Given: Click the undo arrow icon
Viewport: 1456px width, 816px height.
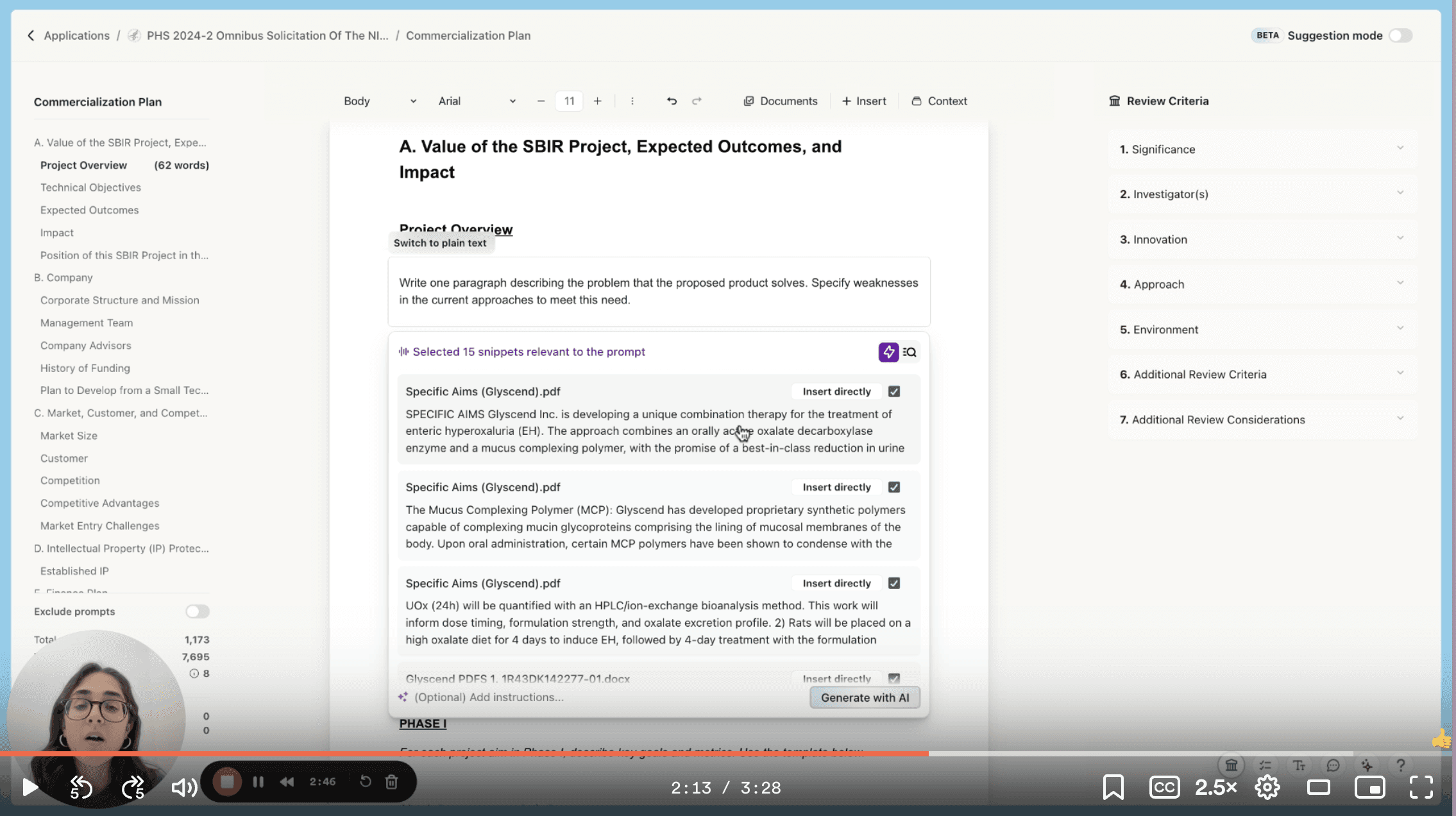Looking at the screenshot, I should coord(671,100).
